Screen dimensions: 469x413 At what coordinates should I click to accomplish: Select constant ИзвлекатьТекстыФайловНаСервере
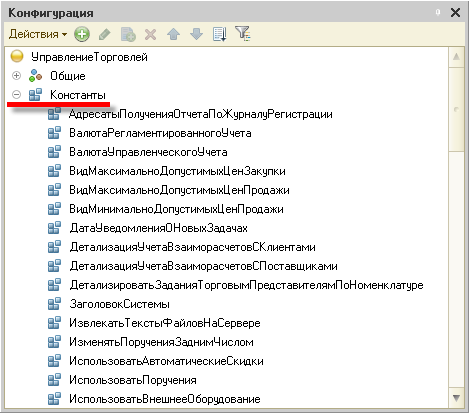(165, 323)
